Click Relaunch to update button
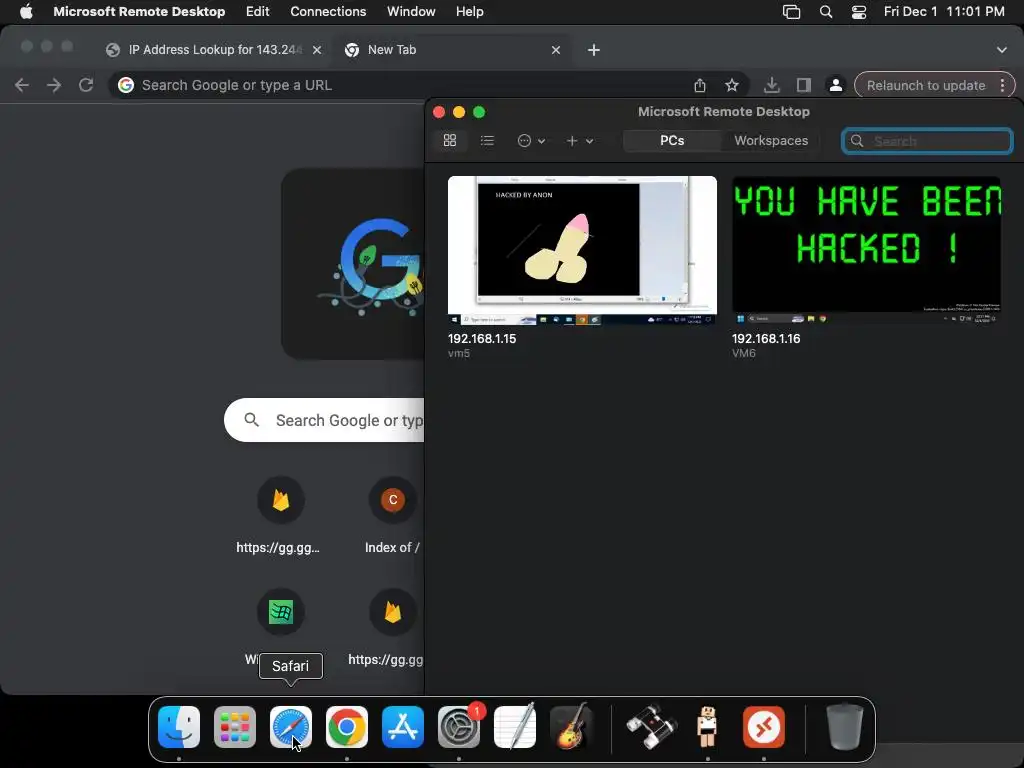The height and width of the screenshot is (768, 1024). click(925, 86)
